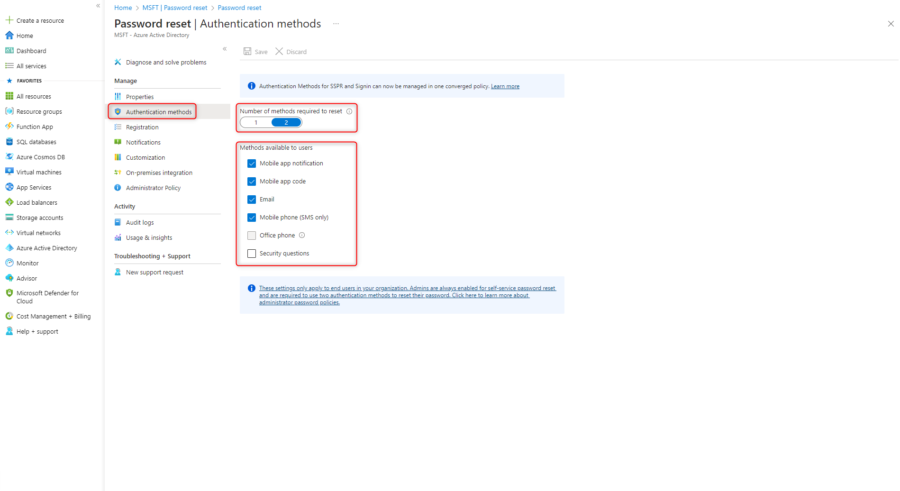Click the Function App lightning icon
This screenshot has height=491, width=900.
pos(9,127)
